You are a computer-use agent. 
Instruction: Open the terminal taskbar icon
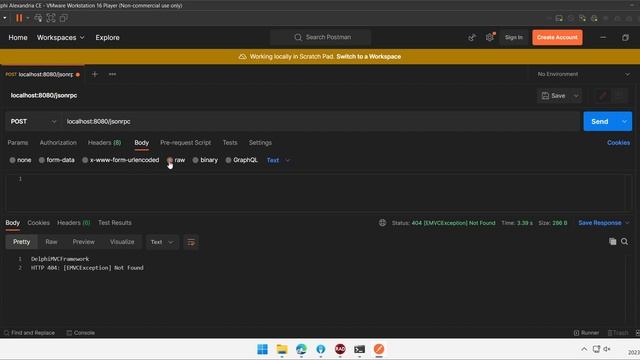(359, 349)
